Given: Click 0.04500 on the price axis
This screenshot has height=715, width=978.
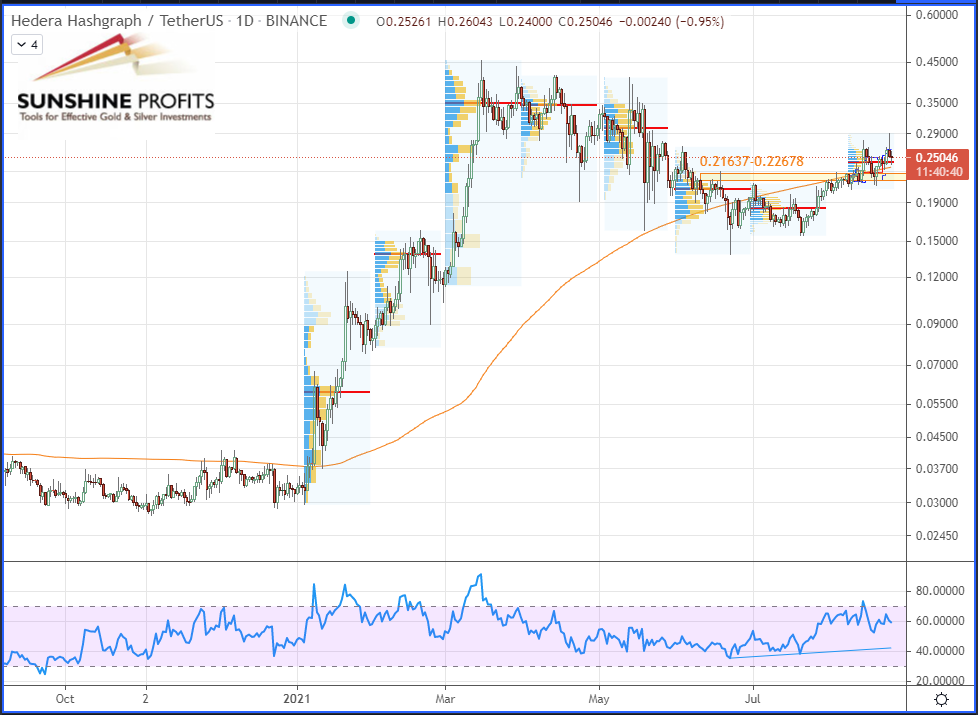Looking at the screenshot, I should click(937, 437).
